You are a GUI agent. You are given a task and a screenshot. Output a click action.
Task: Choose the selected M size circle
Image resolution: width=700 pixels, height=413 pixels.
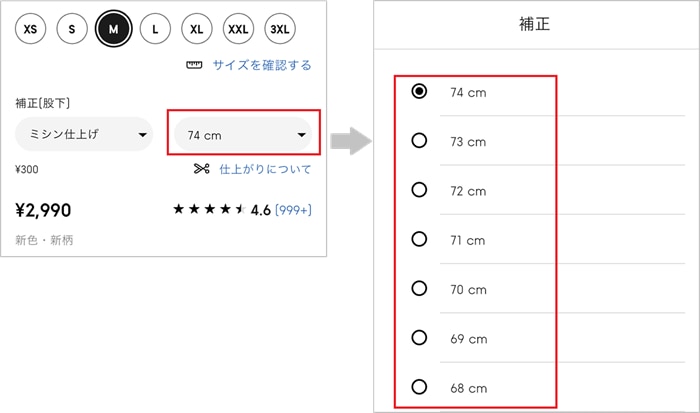pos(113,29)
